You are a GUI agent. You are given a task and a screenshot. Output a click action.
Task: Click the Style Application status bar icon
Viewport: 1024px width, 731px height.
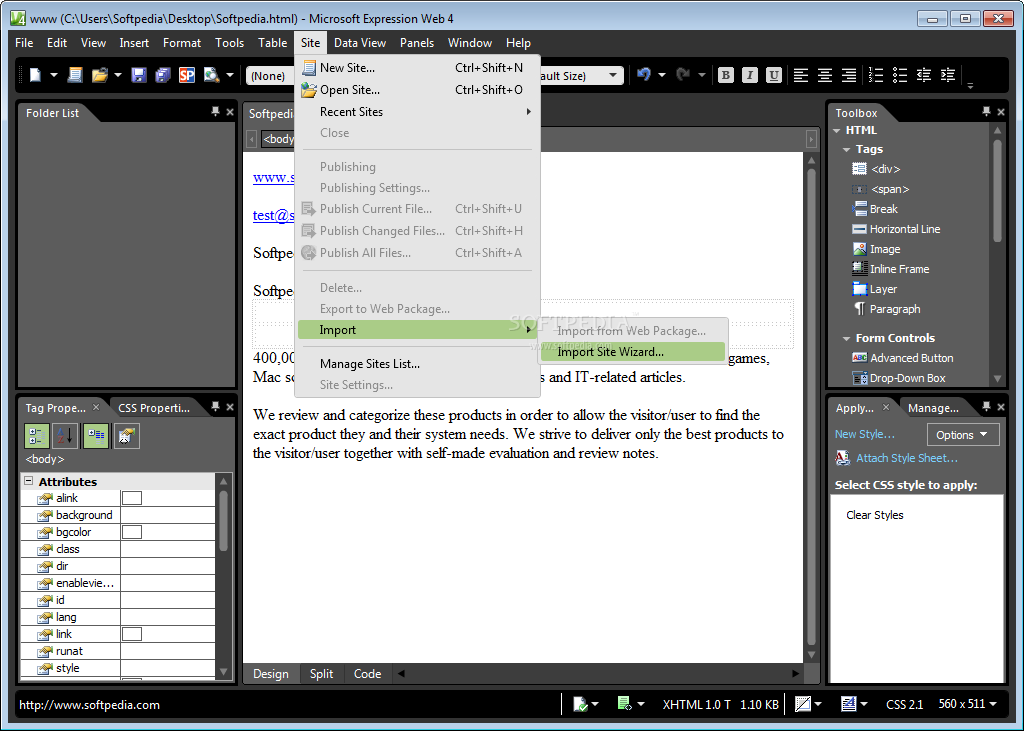pyautogui.click(x=848, y=704)
